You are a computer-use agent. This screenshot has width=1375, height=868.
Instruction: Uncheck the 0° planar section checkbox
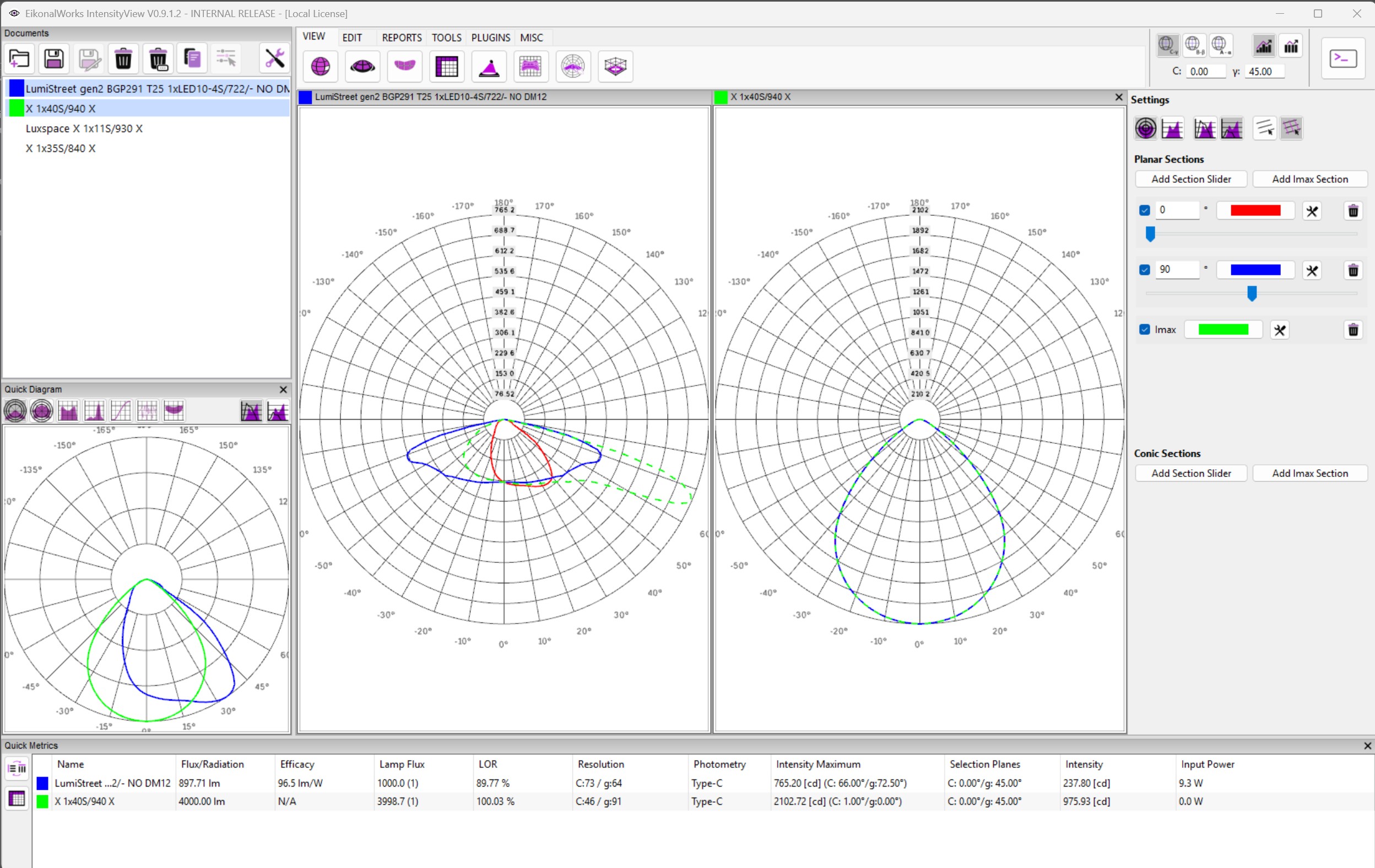point(1144,210)
